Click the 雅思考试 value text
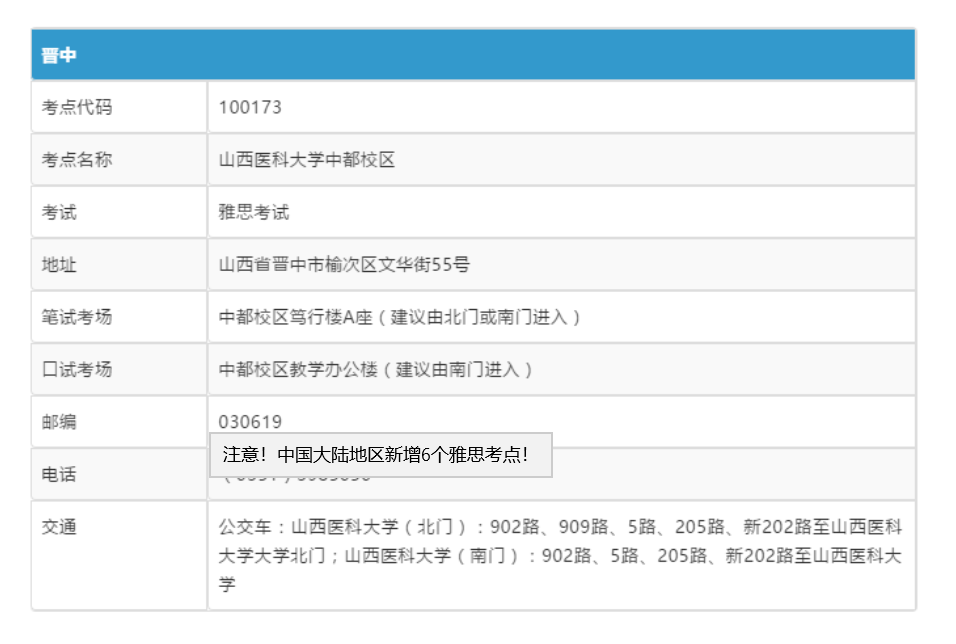 point(254,212)
